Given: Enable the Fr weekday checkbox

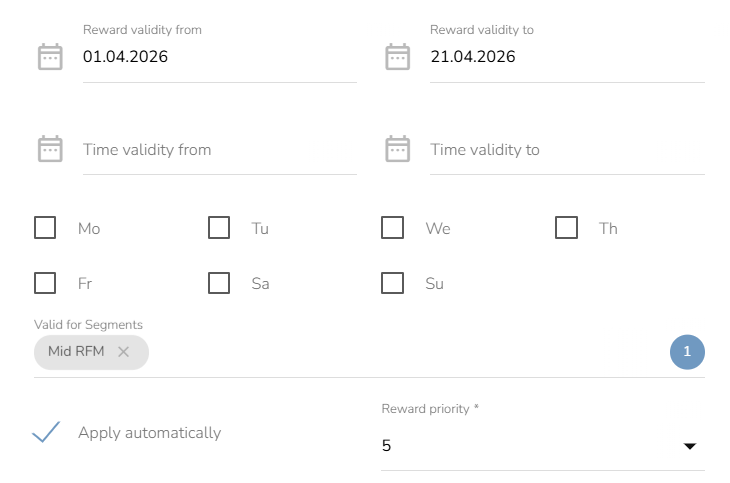Looking at the screenshot, I should coord(45,283).
